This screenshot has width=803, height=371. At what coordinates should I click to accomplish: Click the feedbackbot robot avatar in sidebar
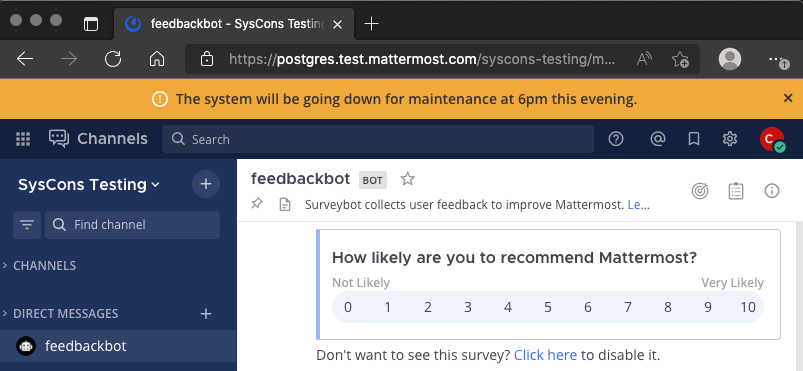[x=26, y=346]
